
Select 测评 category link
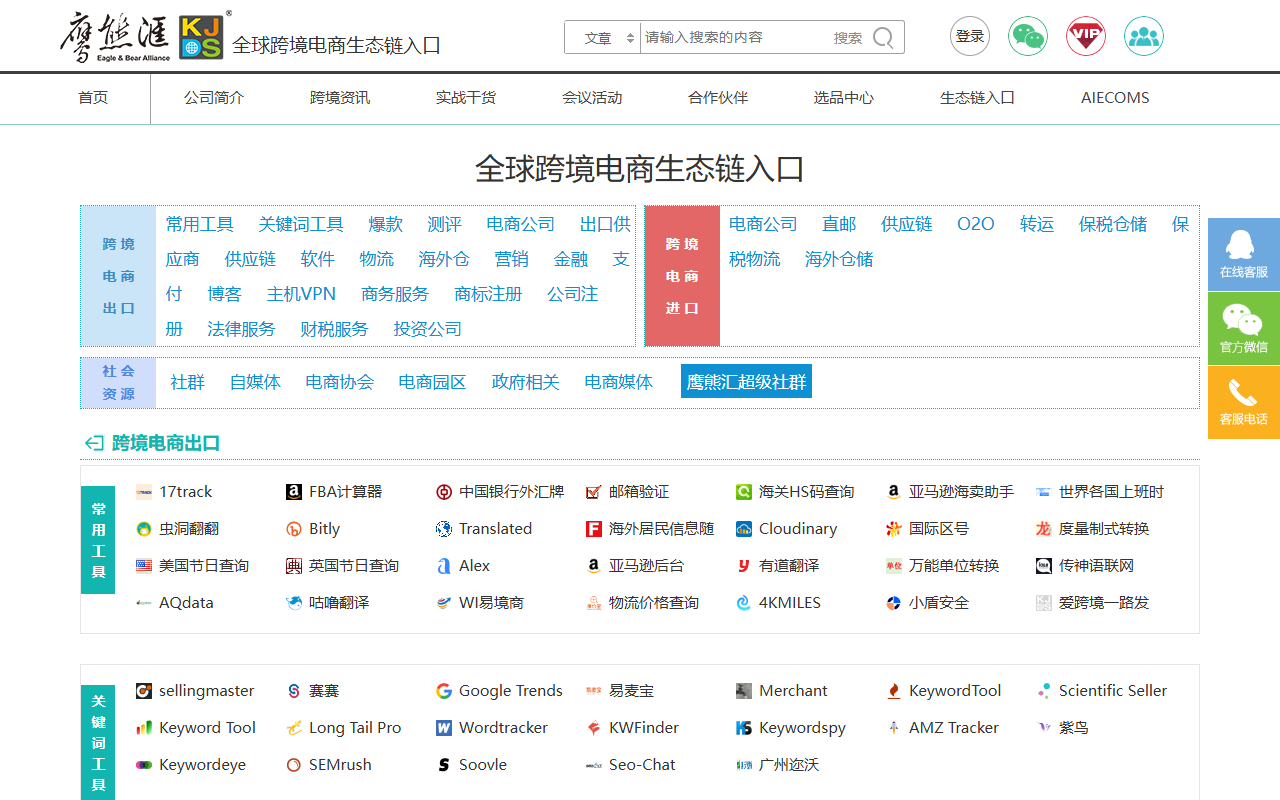(x=444, y=224)
